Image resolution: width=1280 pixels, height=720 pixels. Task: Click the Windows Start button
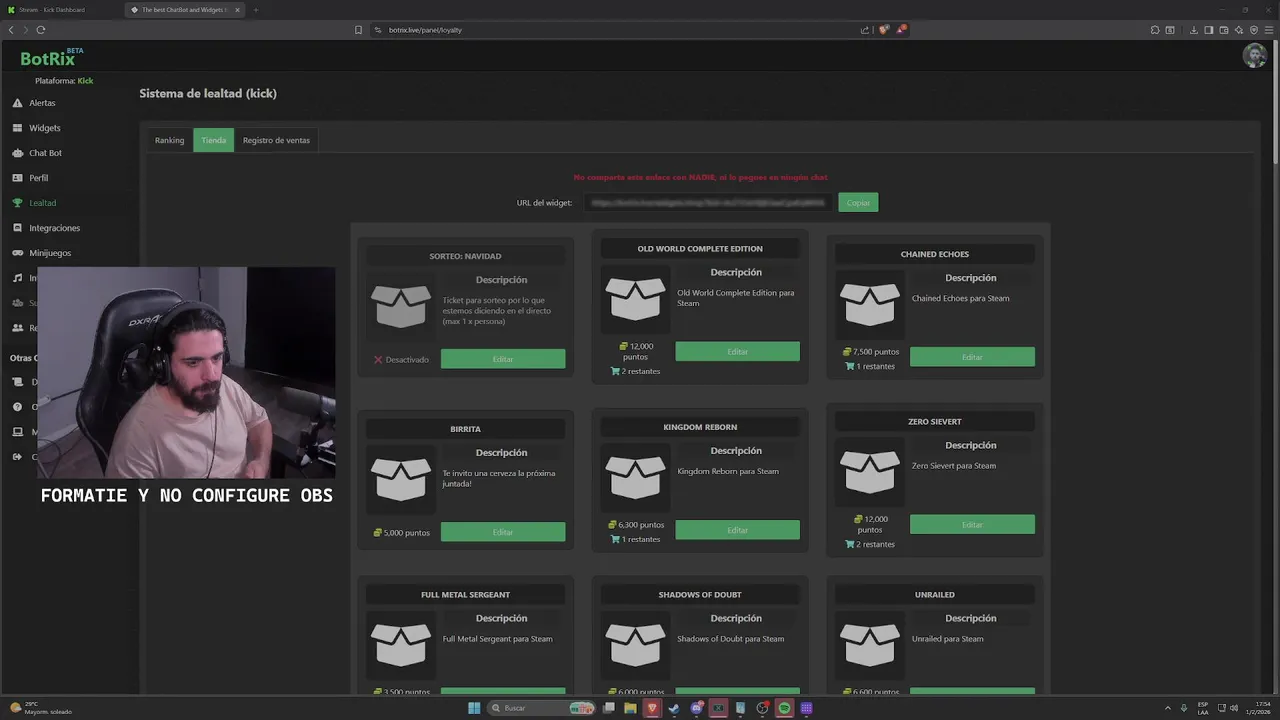pyautogui.click(x=474, y=708)
